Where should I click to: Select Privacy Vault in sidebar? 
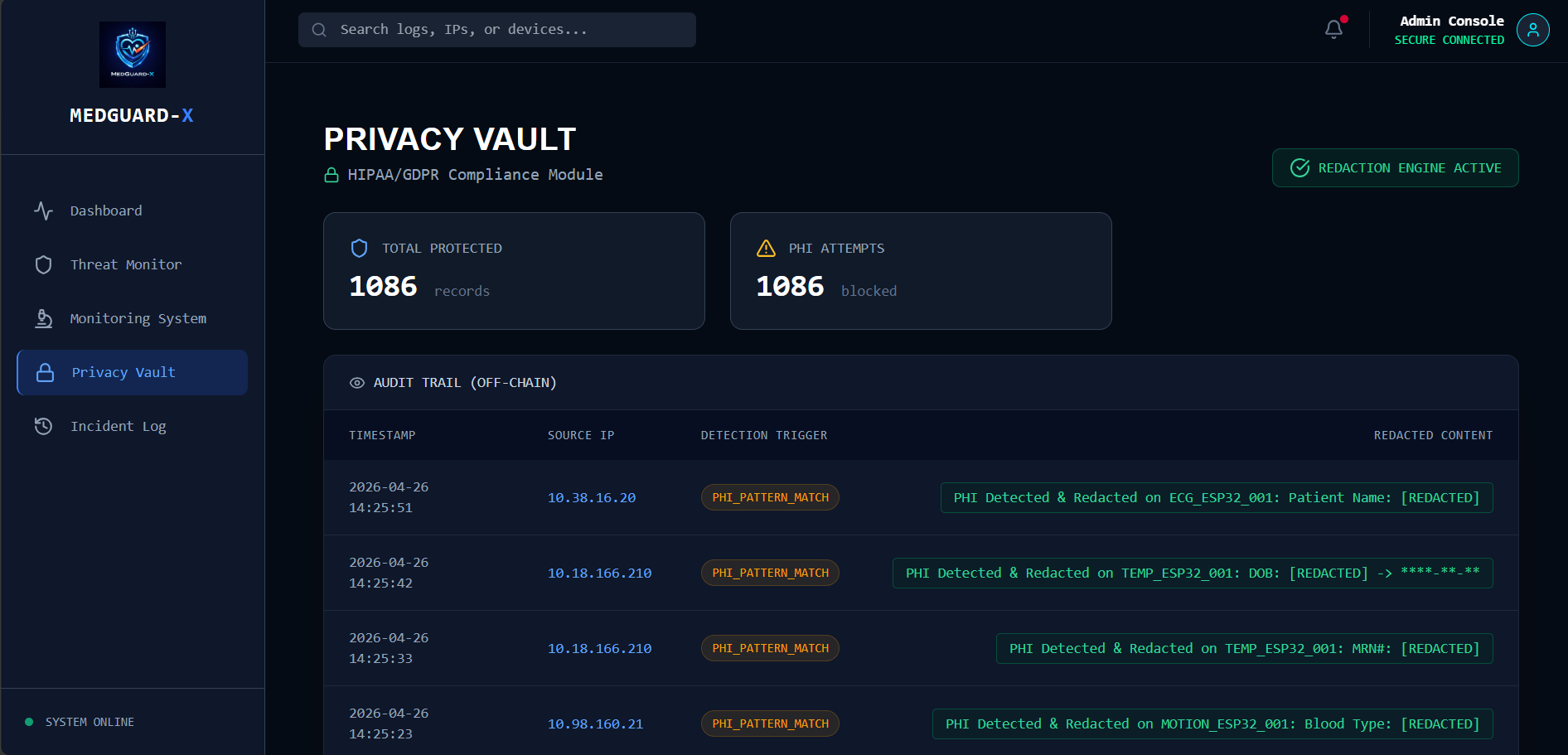click(x=123, y=372)
